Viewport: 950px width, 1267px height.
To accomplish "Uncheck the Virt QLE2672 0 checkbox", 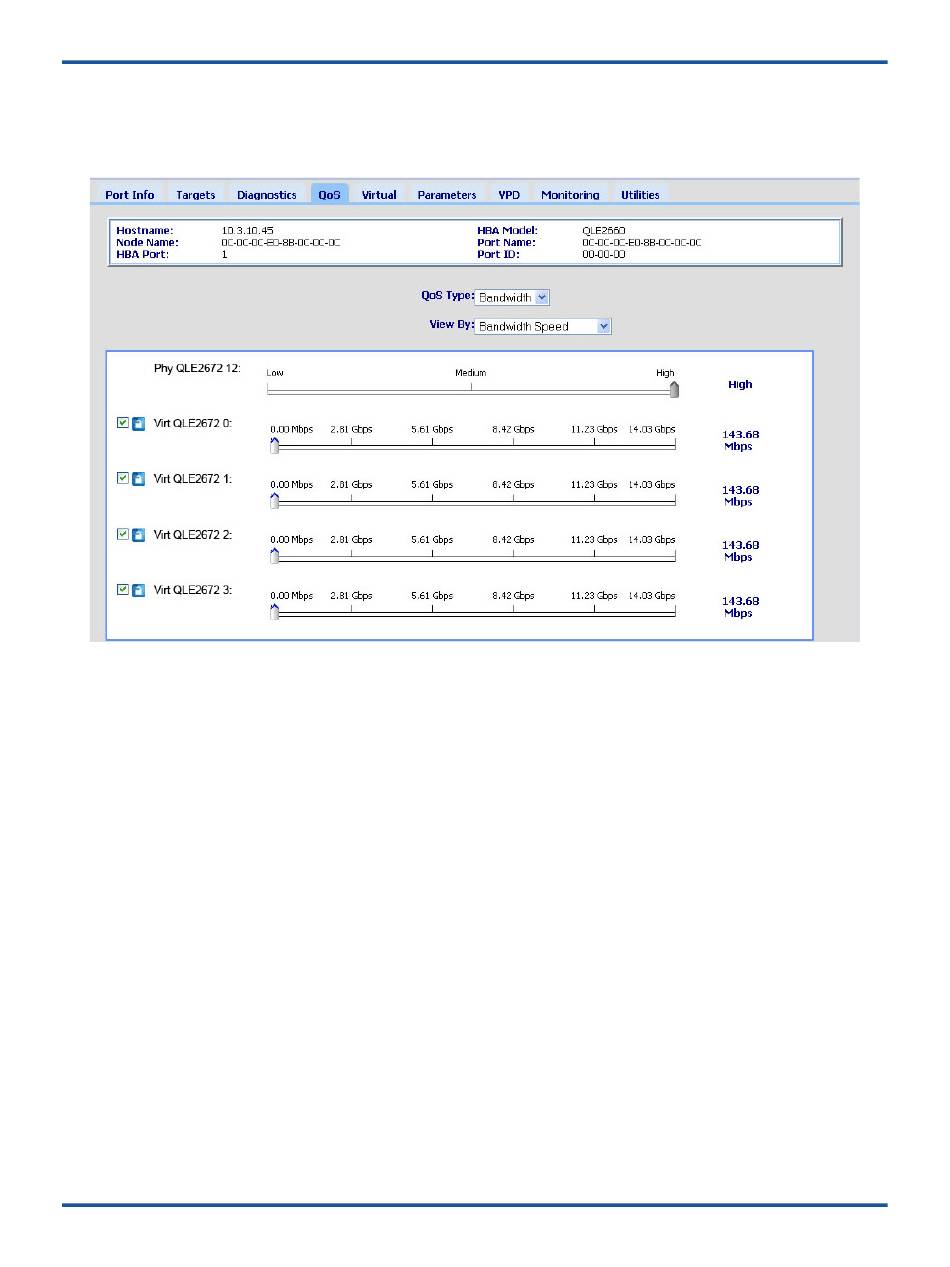I will point(123,423).
